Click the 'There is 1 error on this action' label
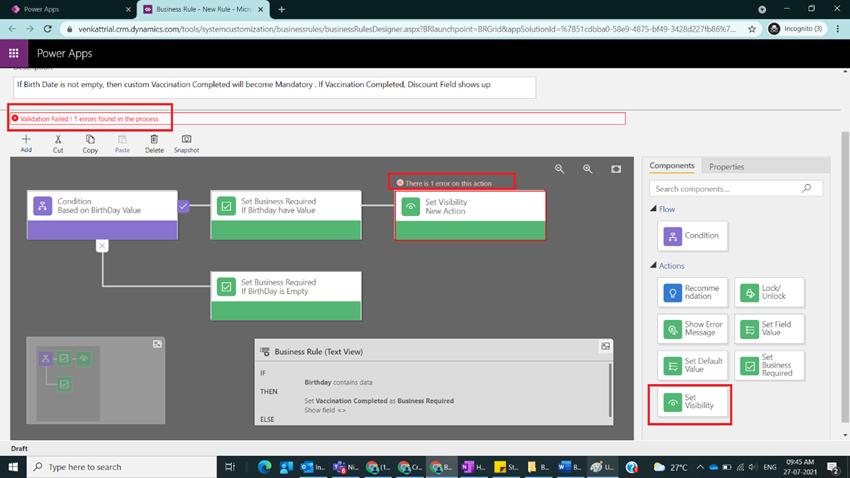Screen dimensions: 850x478 [448, 183]
